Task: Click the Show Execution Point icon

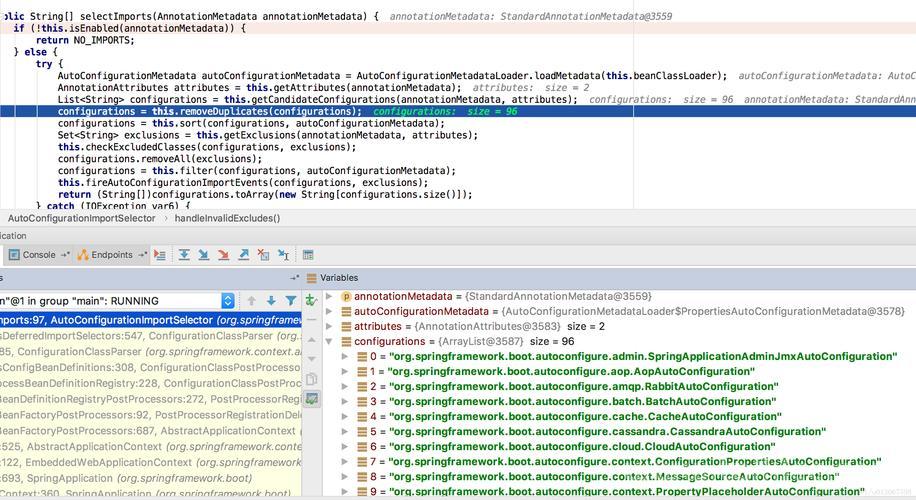Action: click(159, 255)
